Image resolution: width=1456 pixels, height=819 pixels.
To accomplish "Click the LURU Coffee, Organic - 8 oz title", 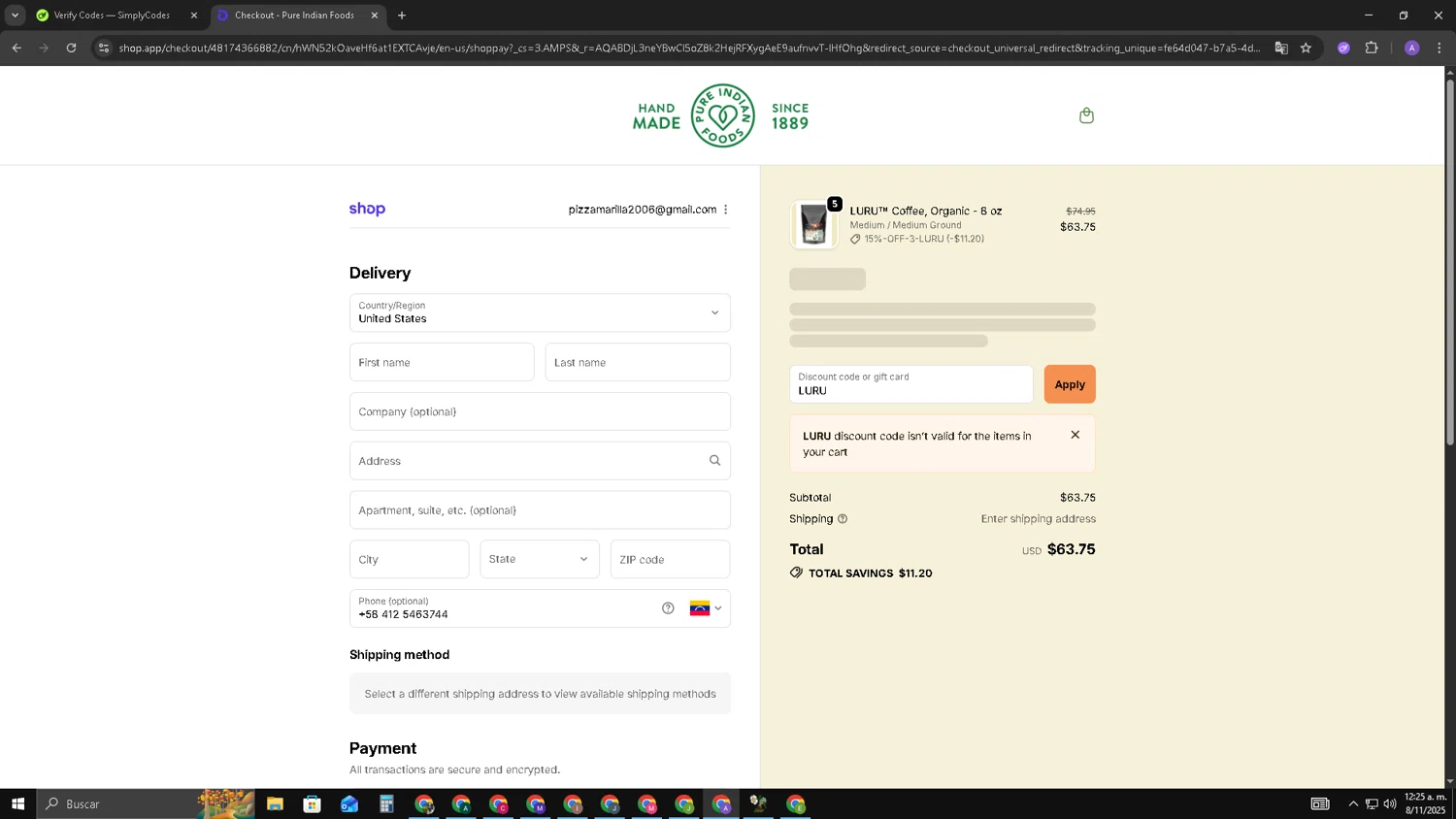I will 926,211.
